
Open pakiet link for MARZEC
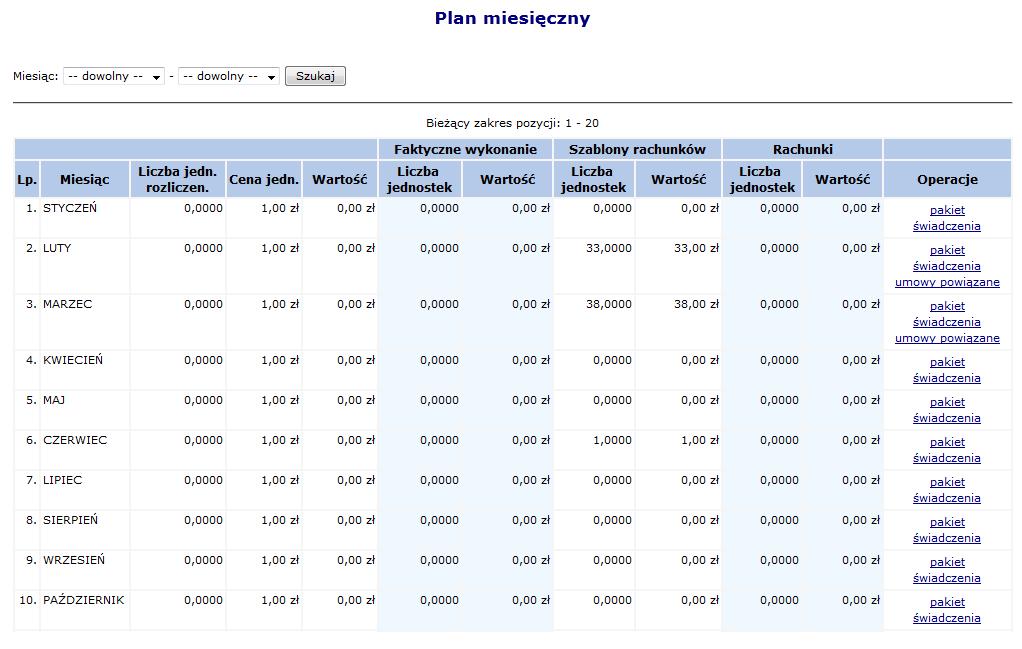click(x=947, y=306)
